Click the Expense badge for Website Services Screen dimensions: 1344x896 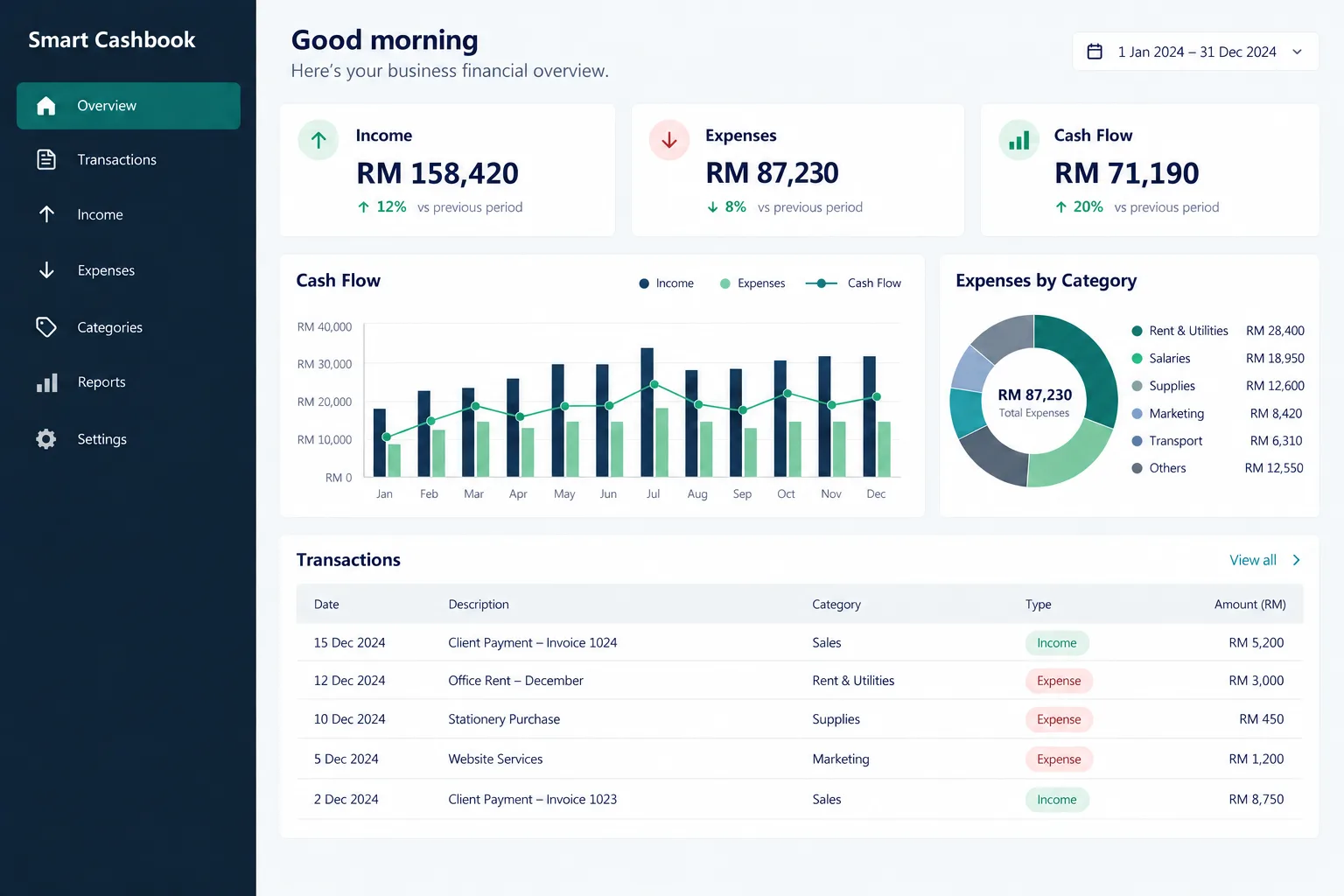(1059, 759)
